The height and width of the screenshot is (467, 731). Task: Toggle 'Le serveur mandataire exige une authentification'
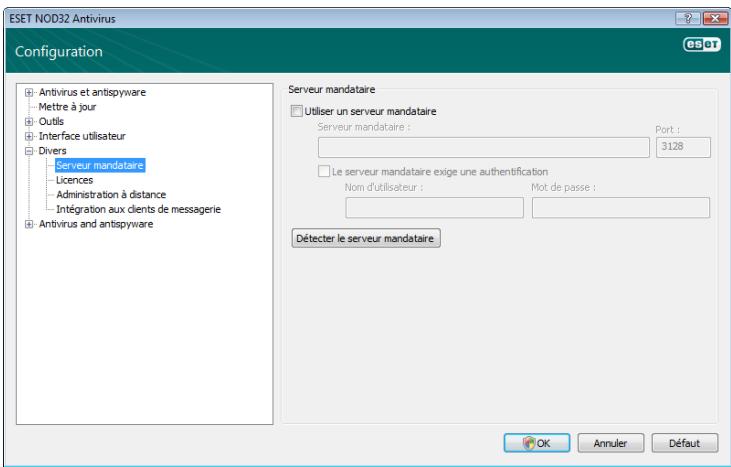pyautogui.click(x=324, y=171)
